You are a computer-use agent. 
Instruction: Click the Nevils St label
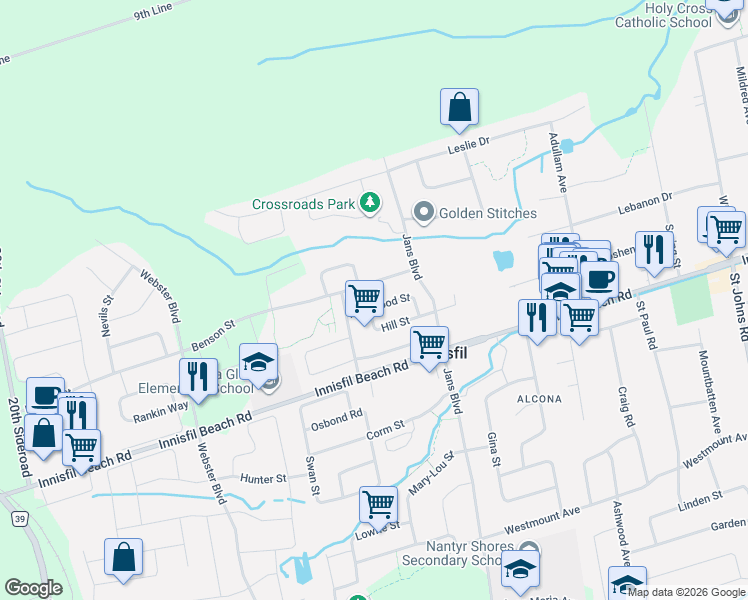107,316
